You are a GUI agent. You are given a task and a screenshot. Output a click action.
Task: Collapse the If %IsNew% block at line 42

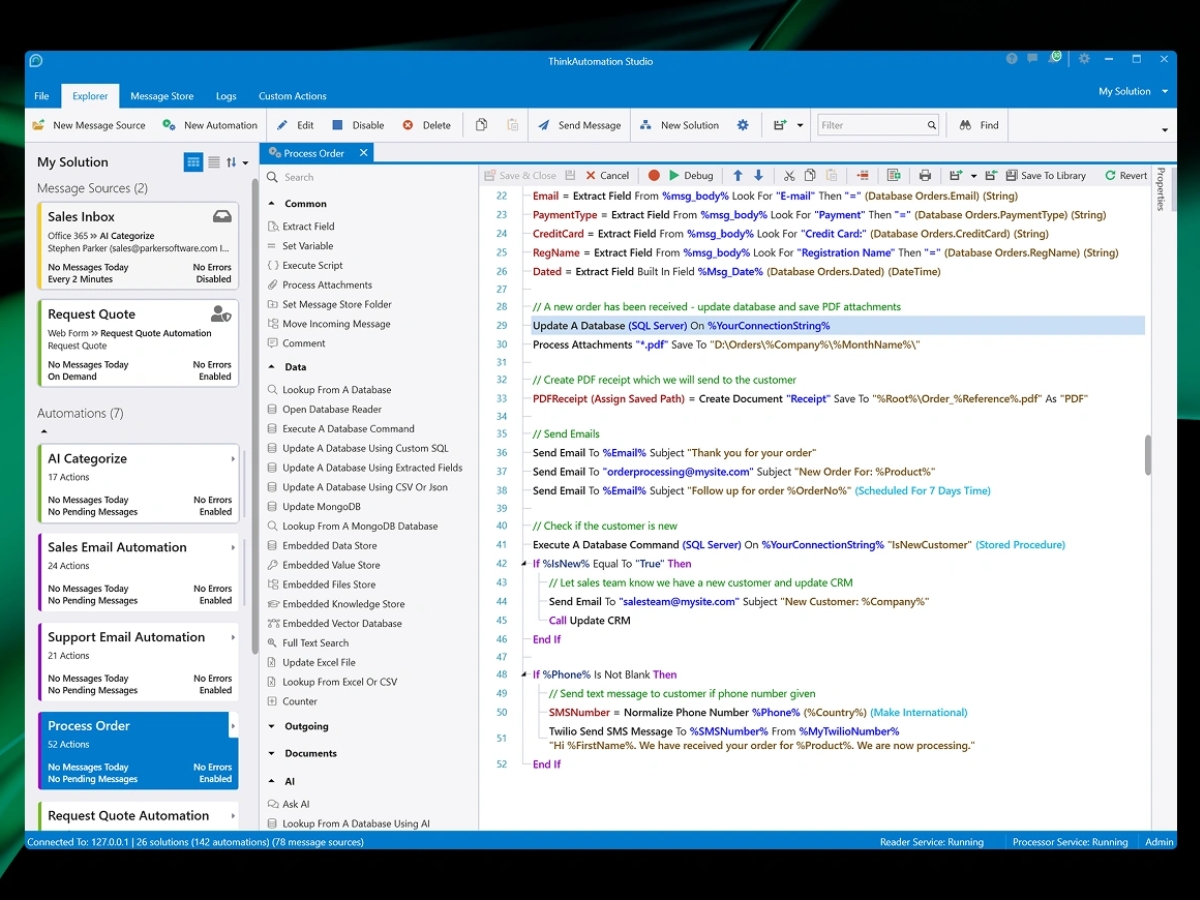523,564
